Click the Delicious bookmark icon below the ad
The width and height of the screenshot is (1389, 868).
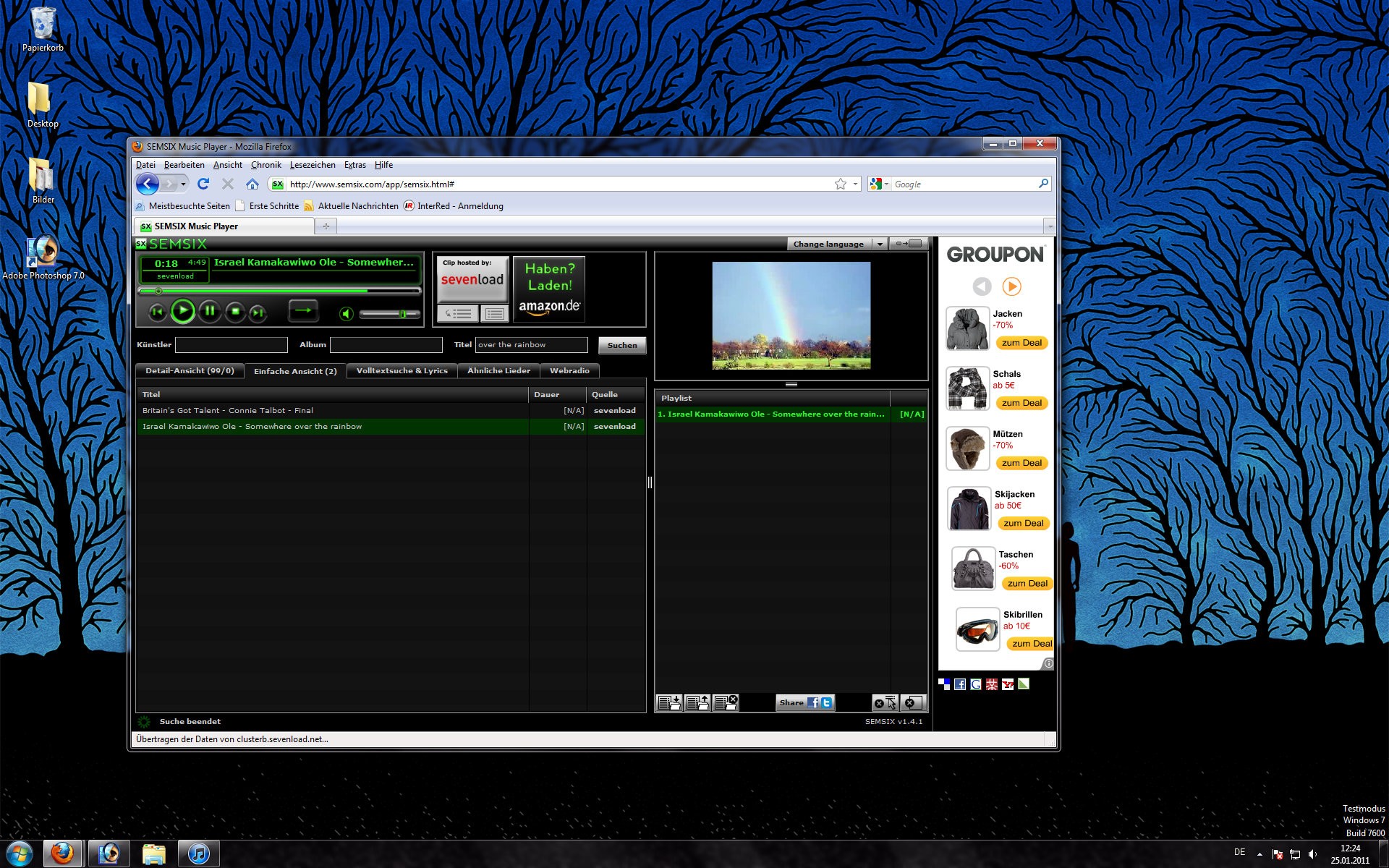click(x=944, y=684)
